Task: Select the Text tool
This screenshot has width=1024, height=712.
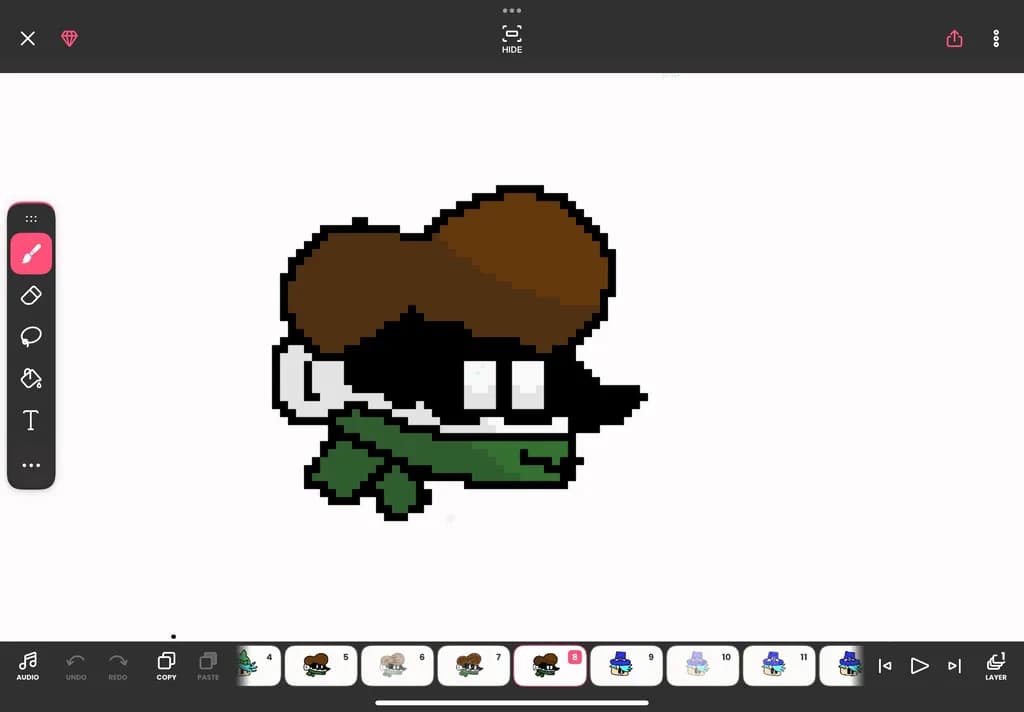Action: point(31,420)
